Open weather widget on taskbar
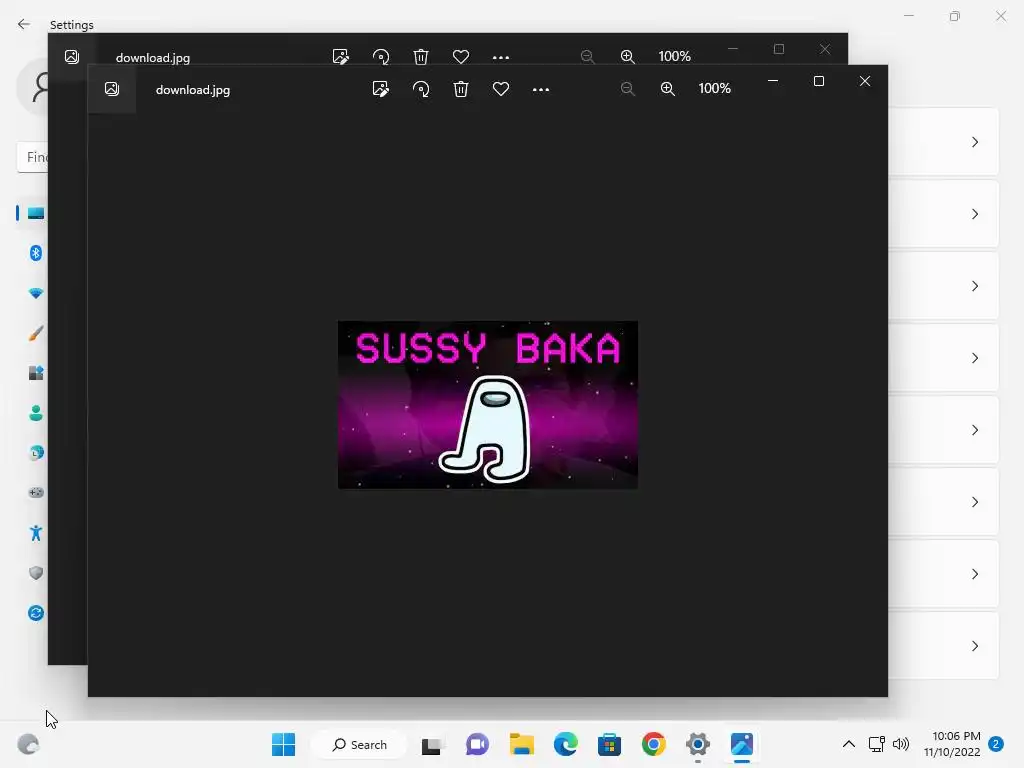Viewport: 1024px width, 768px height. point(28,744)
